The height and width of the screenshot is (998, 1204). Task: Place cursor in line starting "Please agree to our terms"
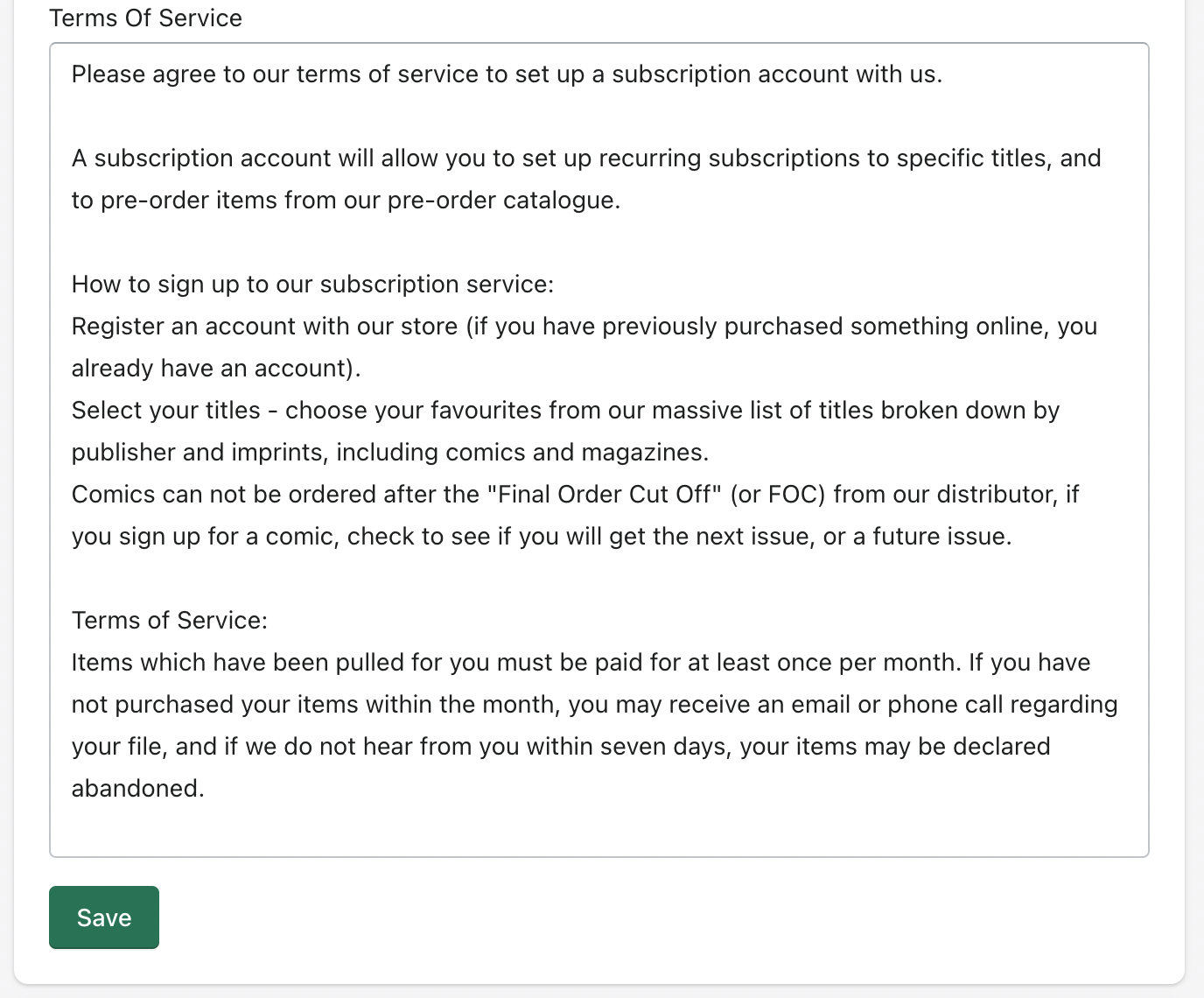pyautogui.click(x=507, y=74)
